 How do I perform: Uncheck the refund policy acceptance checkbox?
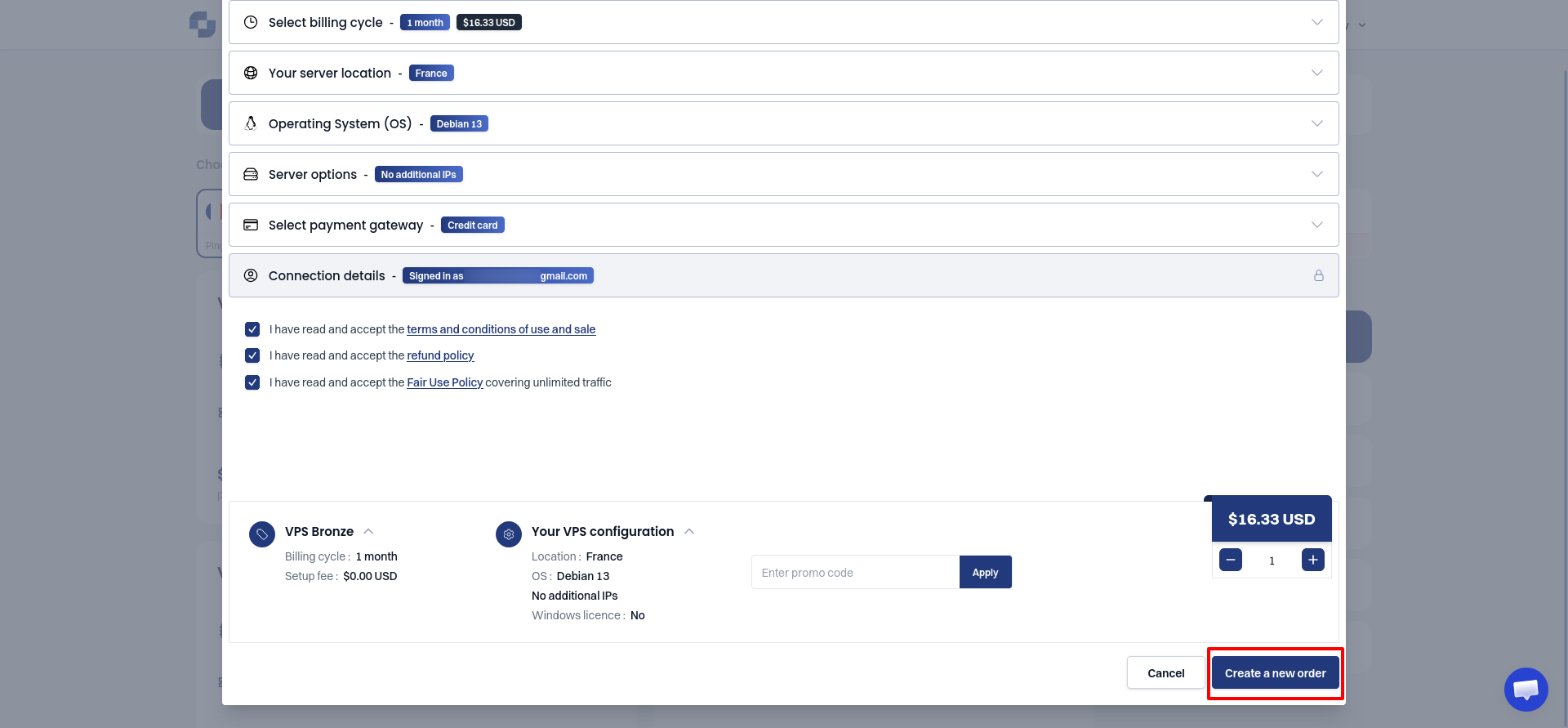[x=252, y=355]
